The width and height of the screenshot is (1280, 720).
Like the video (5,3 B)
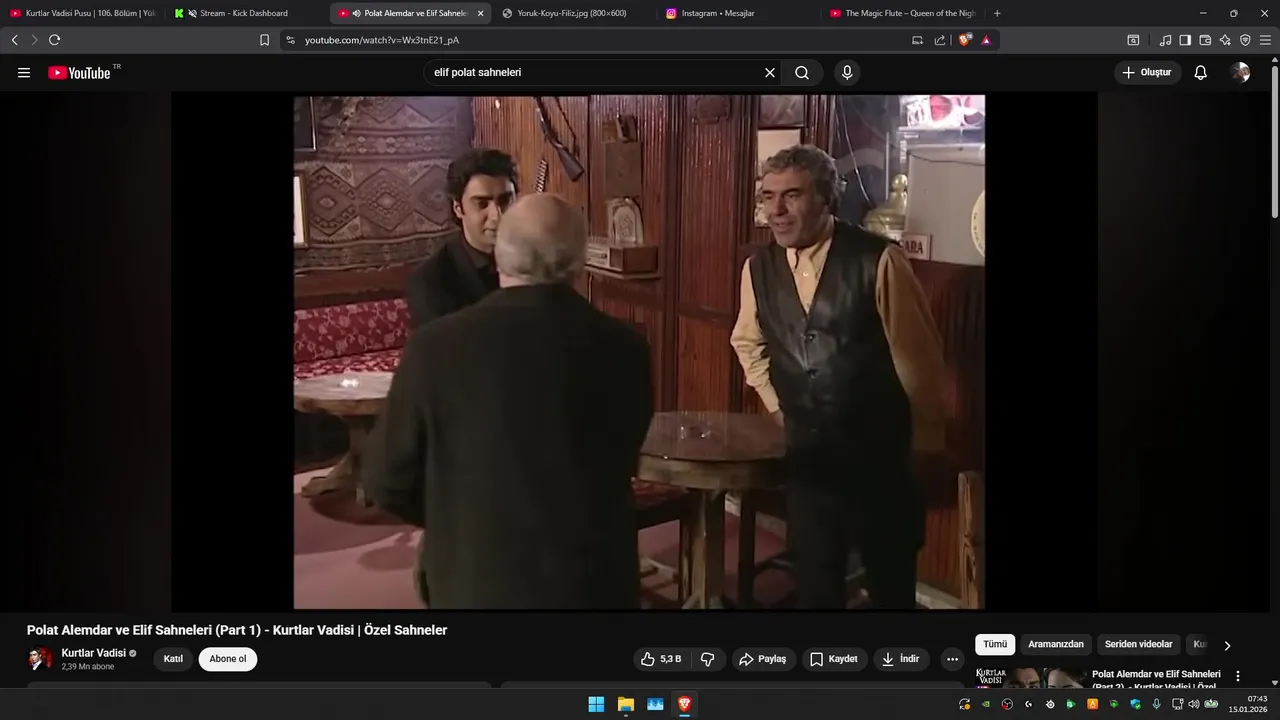[x=661, y=659]
